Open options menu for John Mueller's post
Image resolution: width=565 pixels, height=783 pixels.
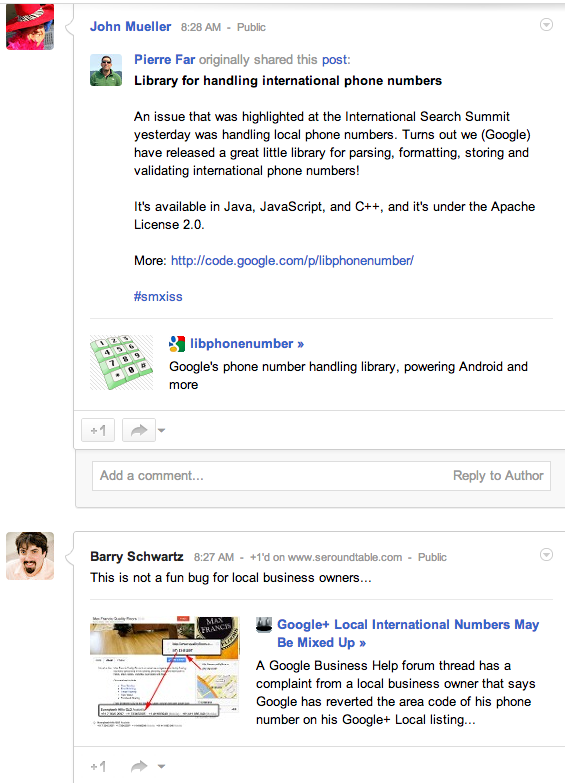click(547, 25)
